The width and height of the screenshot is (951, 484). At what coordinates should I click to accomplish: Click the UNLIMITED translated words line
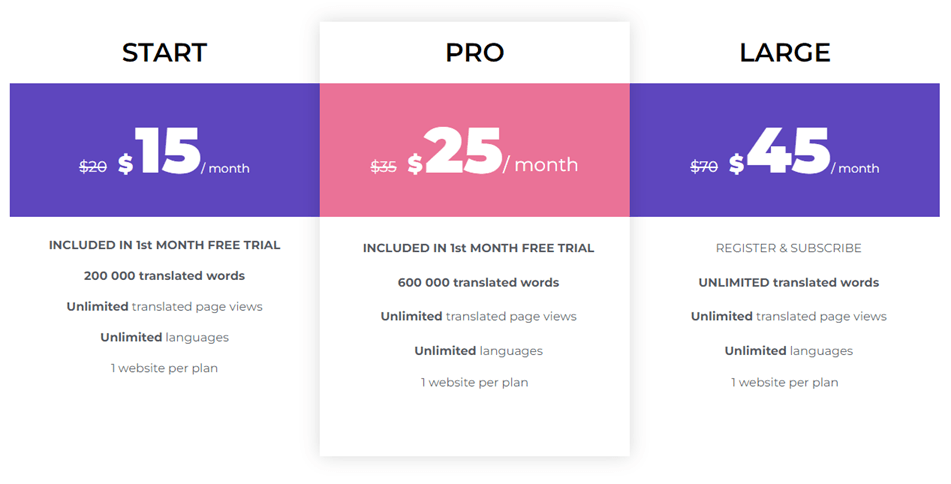[788, 283]
